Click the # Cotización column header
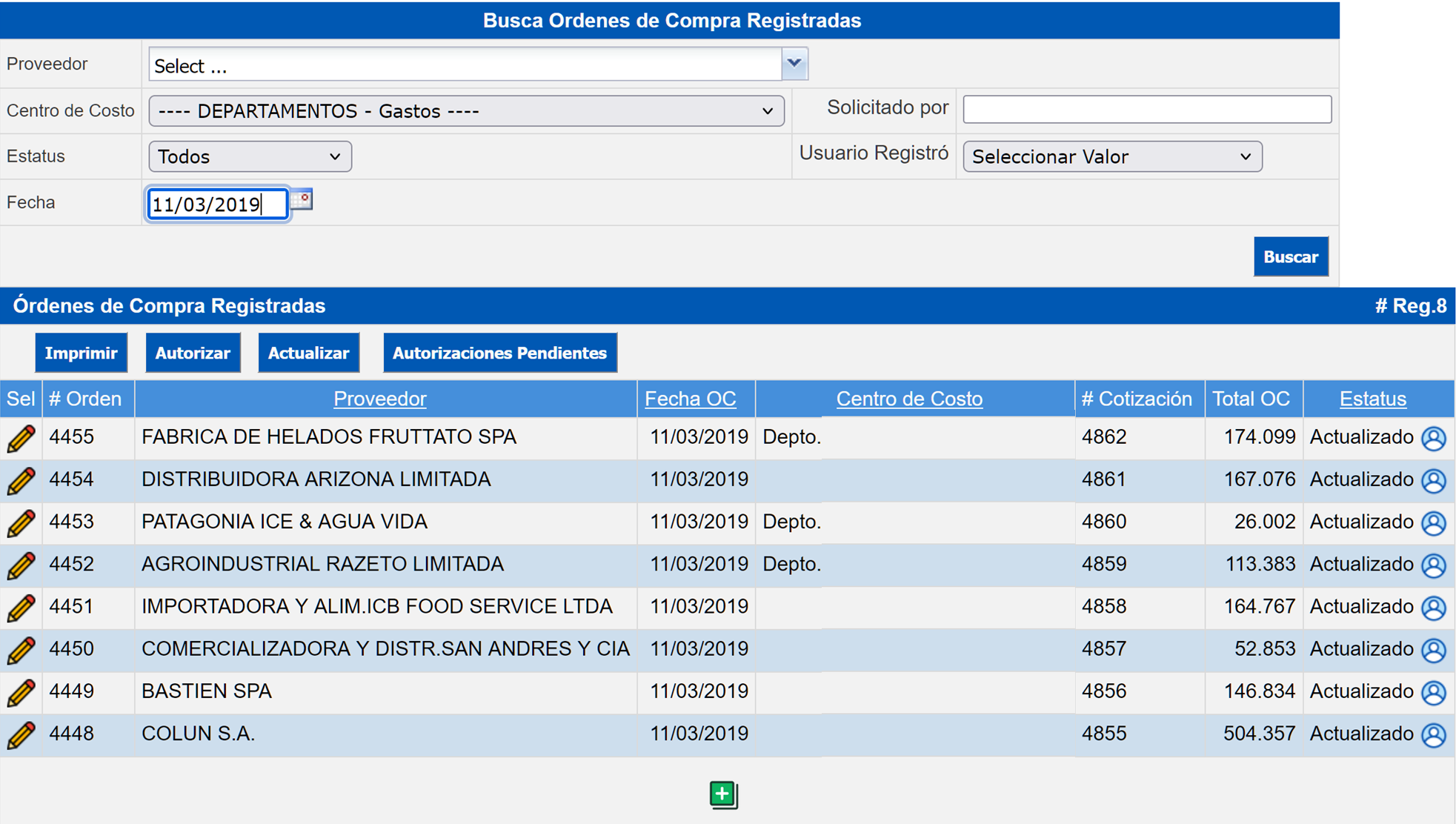Screen dimensions: 1456x824 1137,399
